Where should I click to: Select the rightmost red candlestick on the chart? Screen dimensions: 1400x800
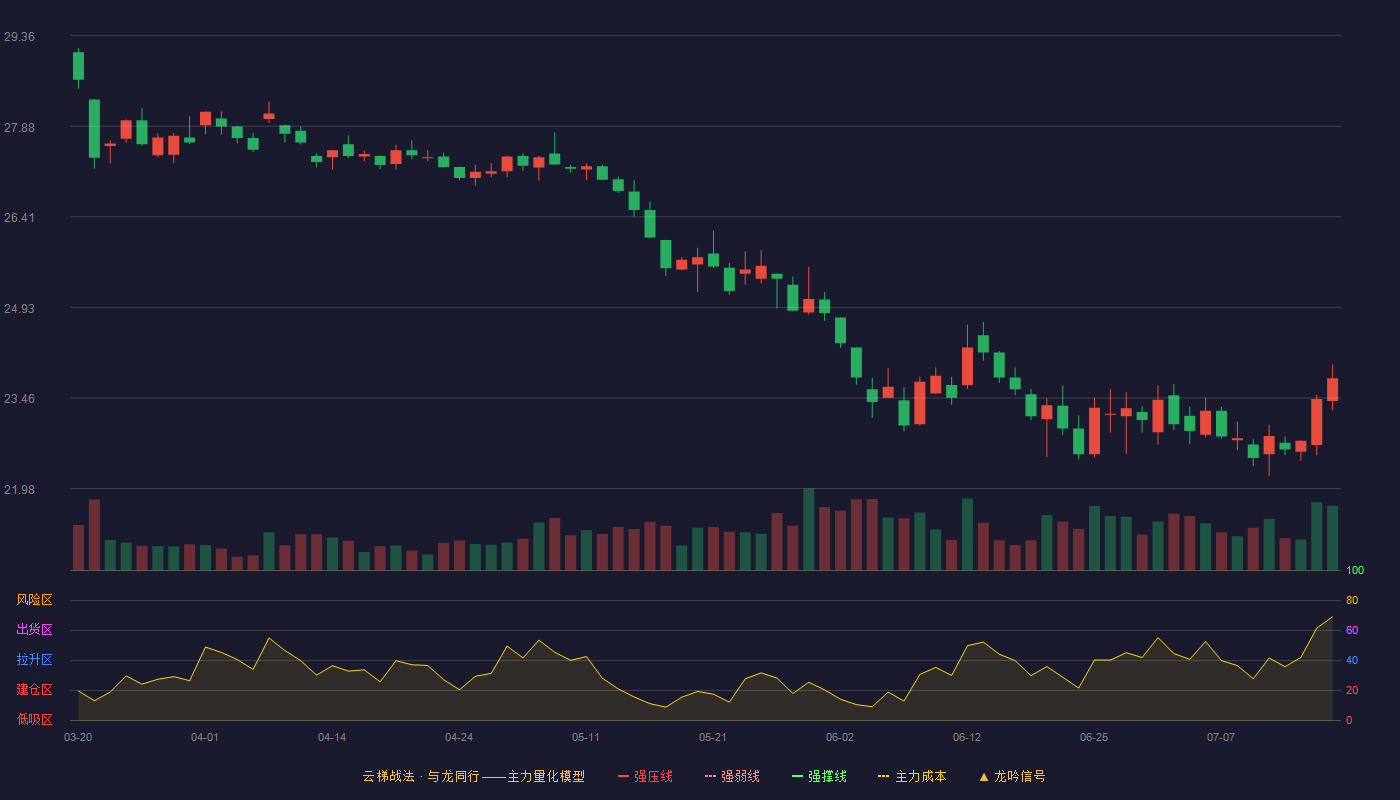pos(1332,389)
